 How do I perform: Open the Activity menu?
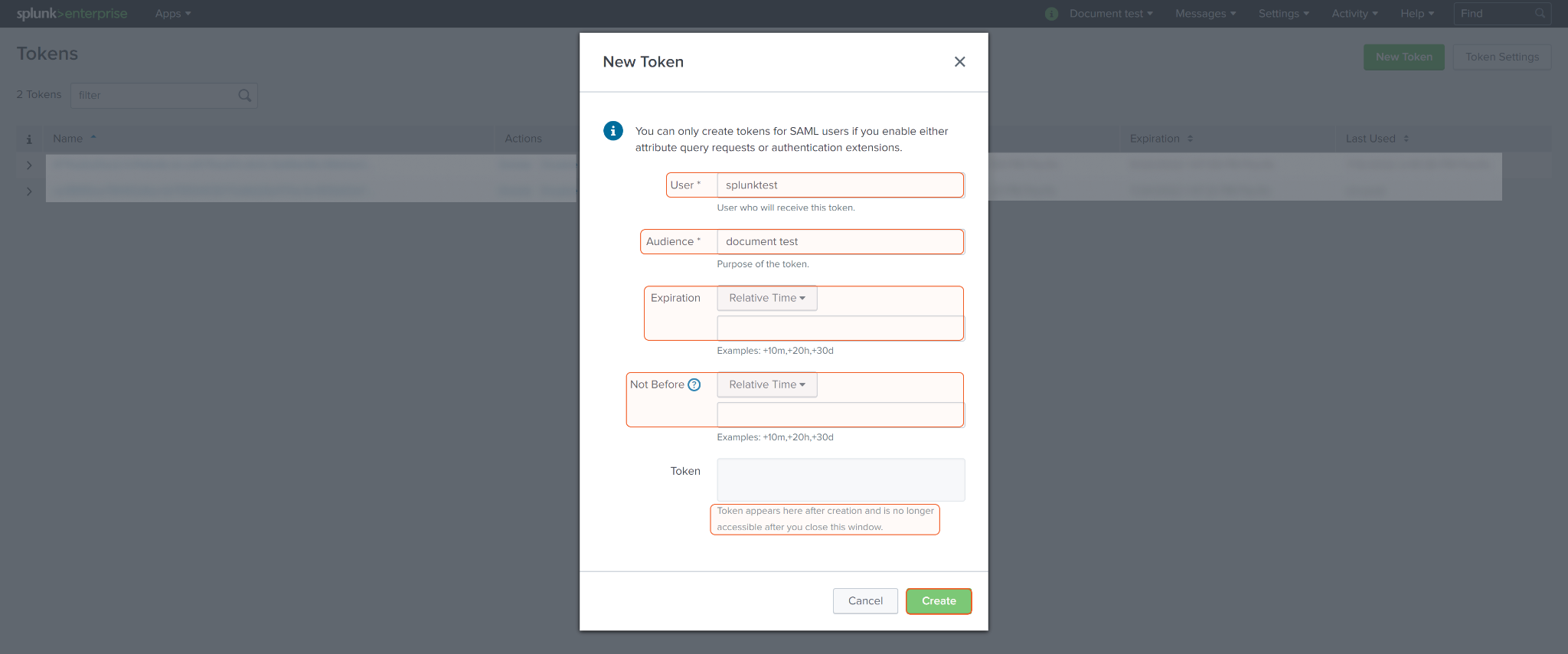click(x=1354, y=14)
